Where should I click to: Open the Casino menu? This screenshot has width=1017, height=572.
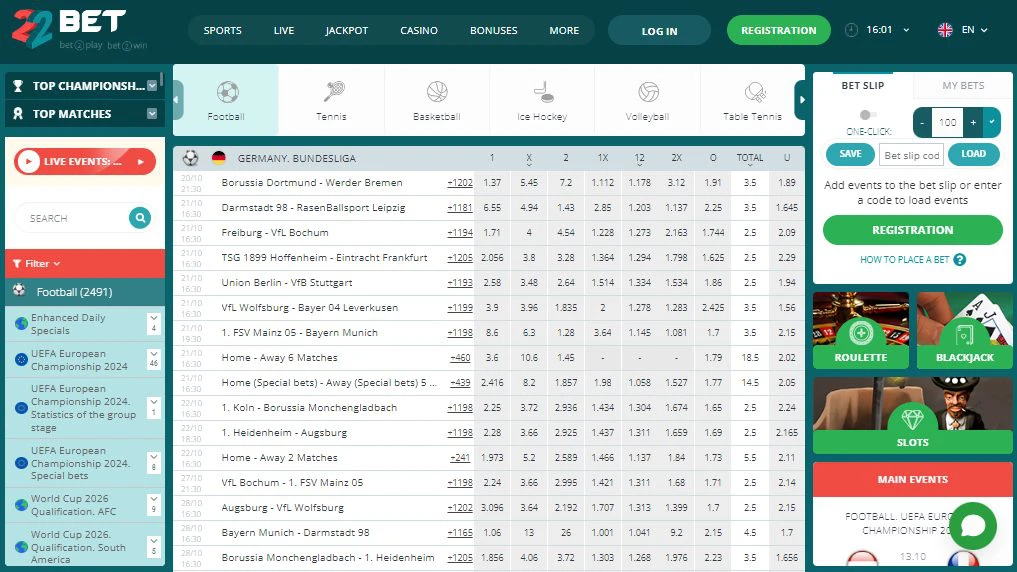click(x=419, y=30)
